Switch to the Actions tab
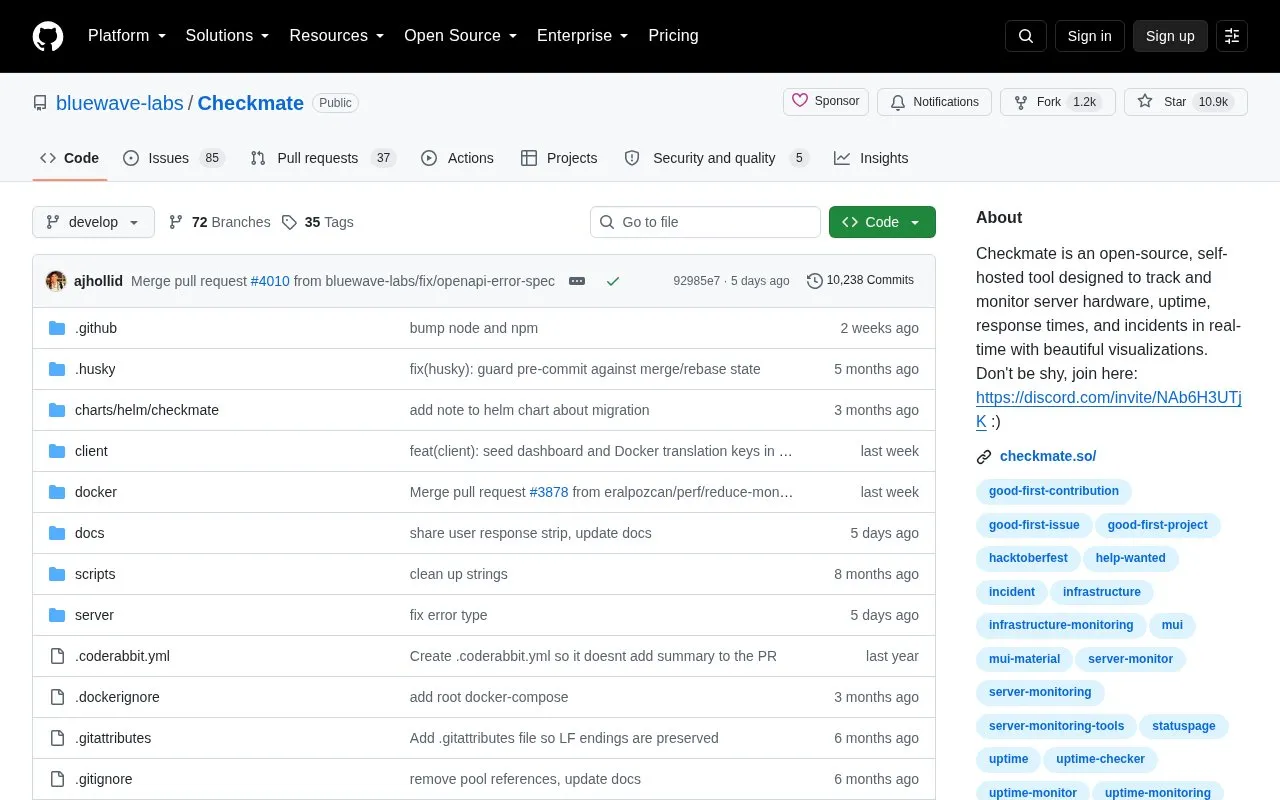This screenshot has height=800, width=1280. point(458,158)
